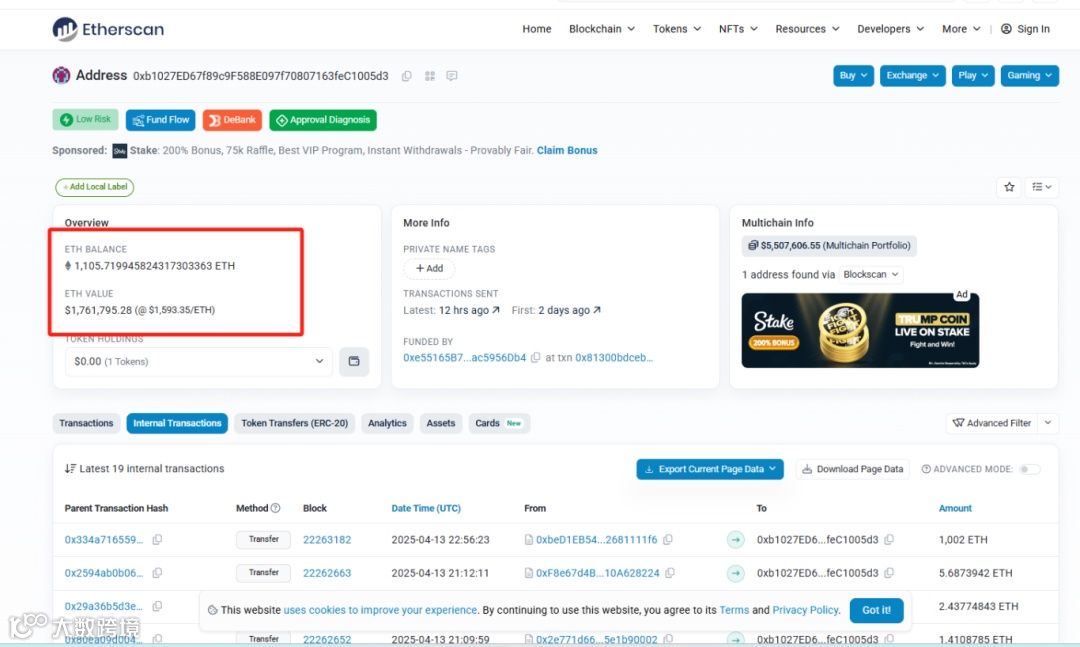
Task: Click Export Current Page Data button
Action: 710,469
